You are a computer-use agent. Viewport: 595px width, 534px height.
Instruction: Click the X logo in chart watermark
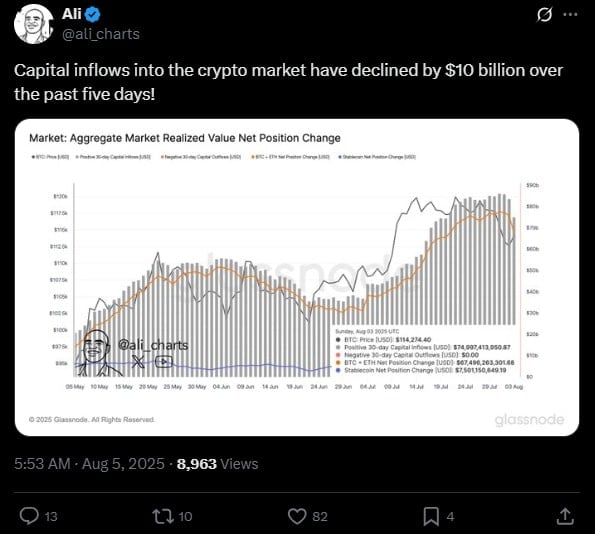(x=138, y=361)
